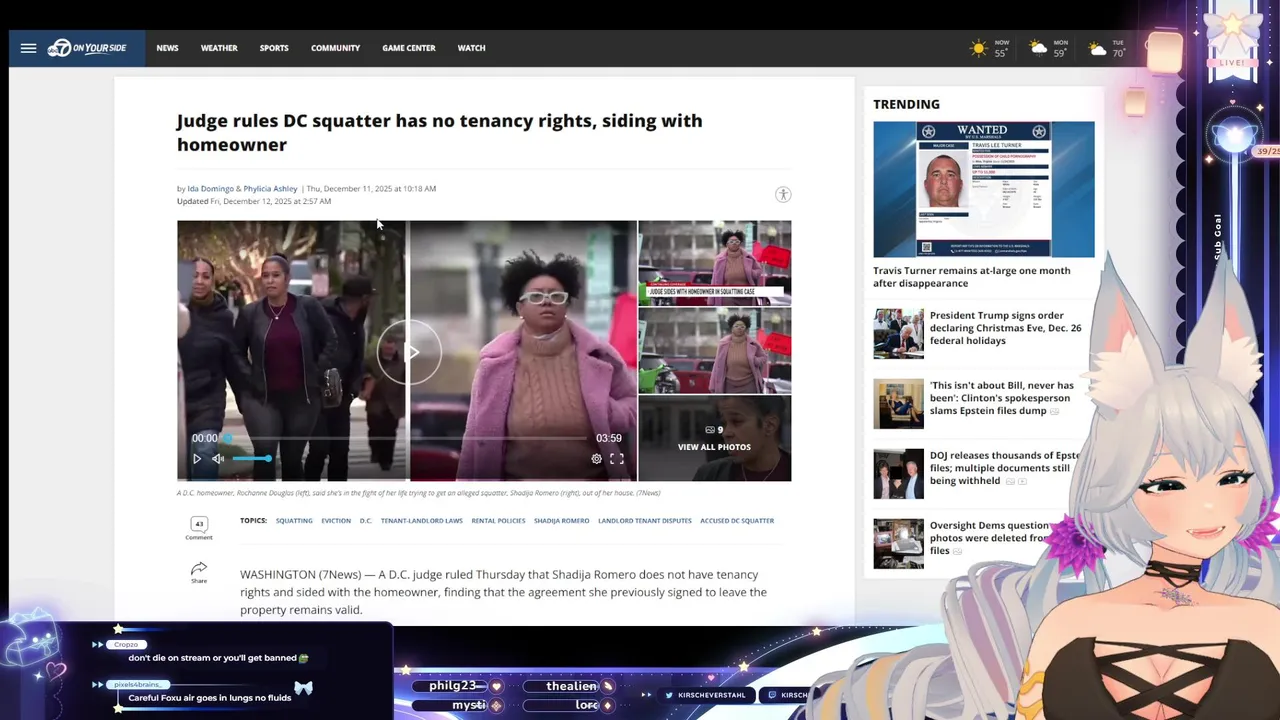Open the Landlord Tenant Disputes topic tag
This screenshot has width=1280, height=720.
[x=645, y=521]
